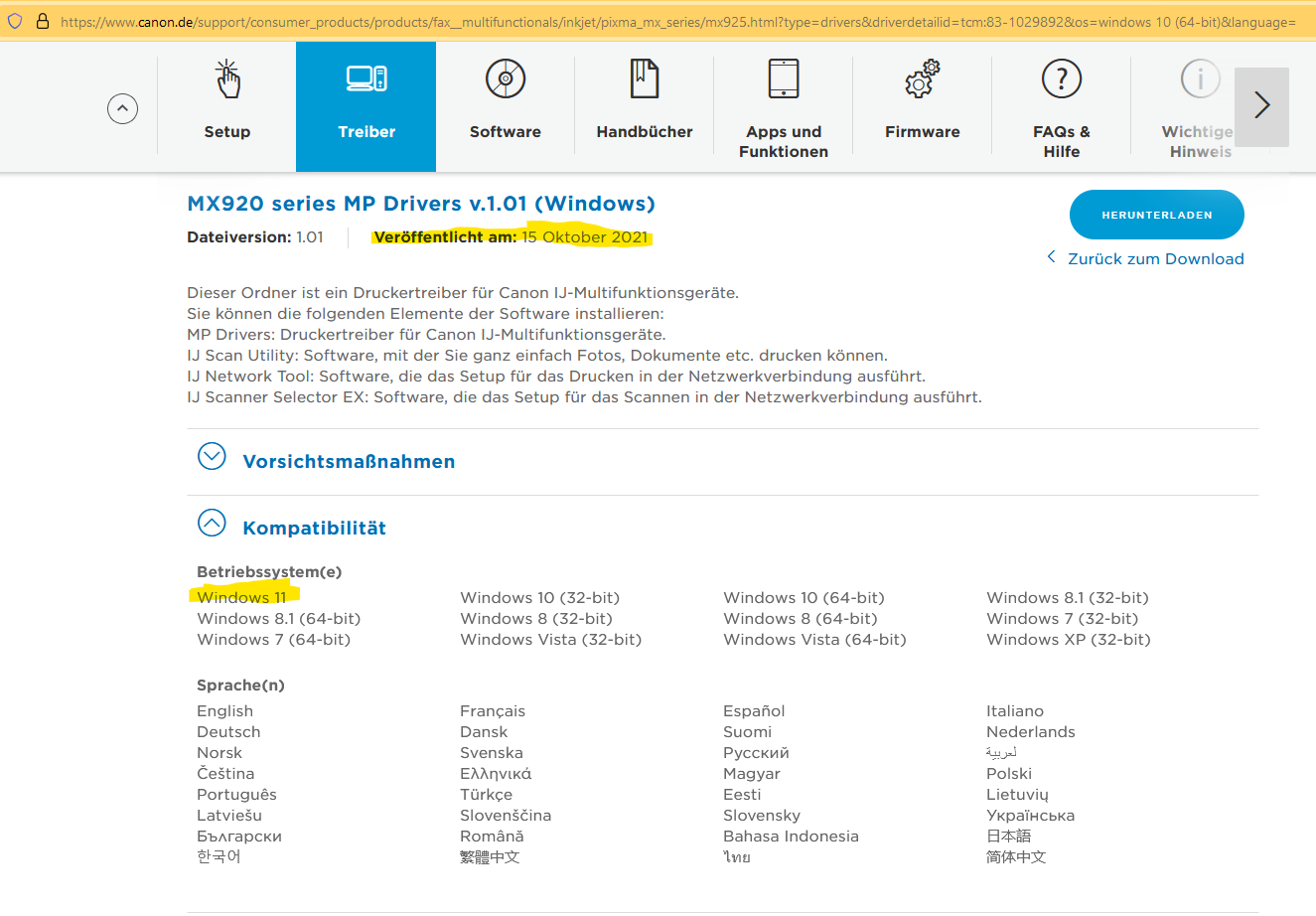Click Português in the language list
The width and height of the screenshot is (1316, 916).
[x=236, y=795]
